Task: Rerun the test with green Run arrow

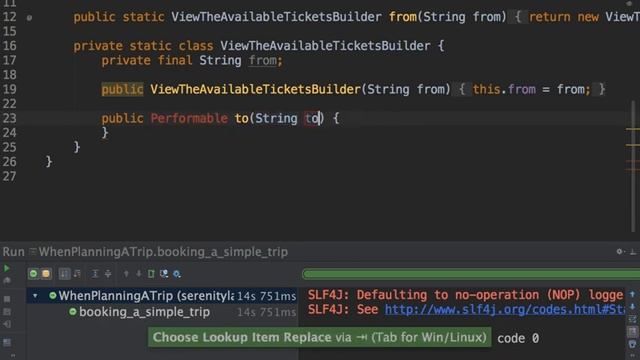Action: [x=7, y=269]
